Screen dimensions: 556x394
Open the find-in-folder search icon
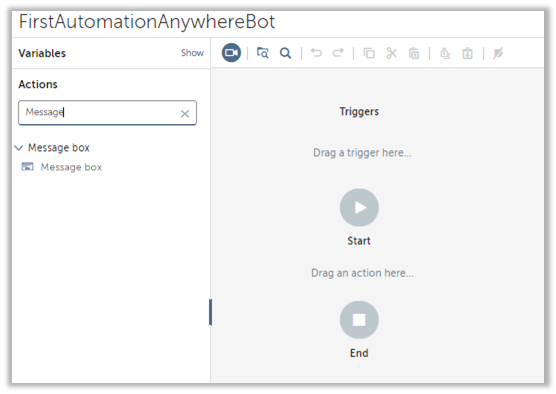point(262,53)
